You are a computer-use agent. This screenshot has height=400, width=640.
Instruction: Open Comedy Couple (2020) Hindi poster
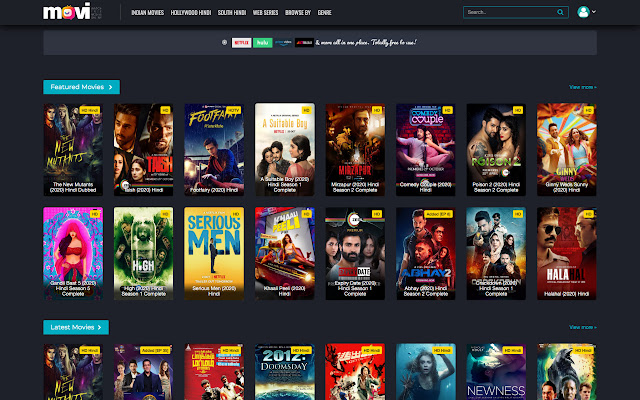click(425, 150)
